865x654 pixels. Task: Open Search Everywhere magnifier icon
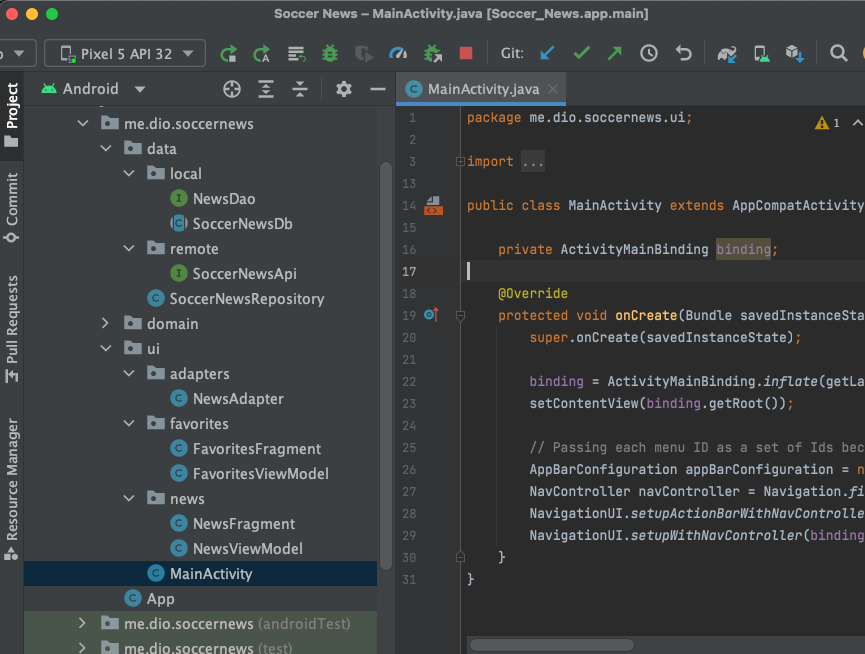coord(839,53)
